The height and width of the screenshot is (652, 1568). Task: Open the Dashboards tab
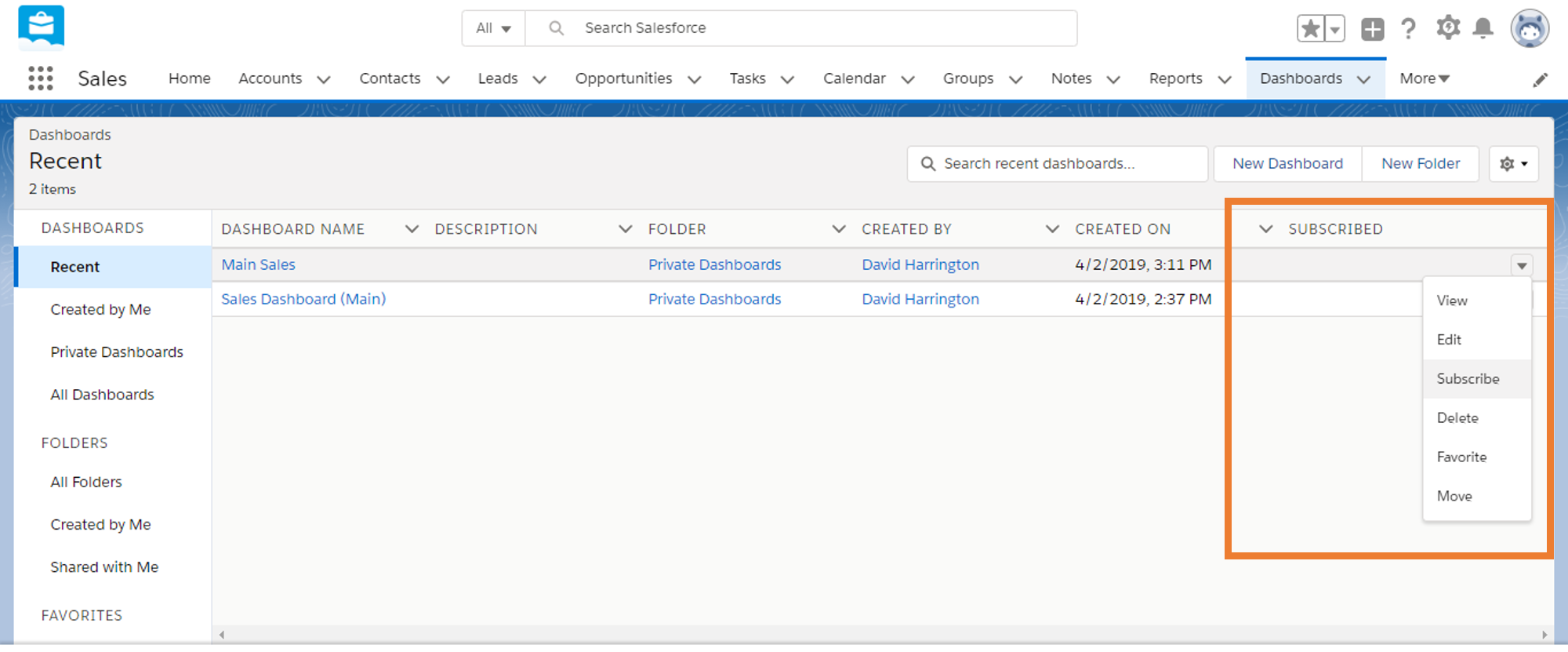1301,78
